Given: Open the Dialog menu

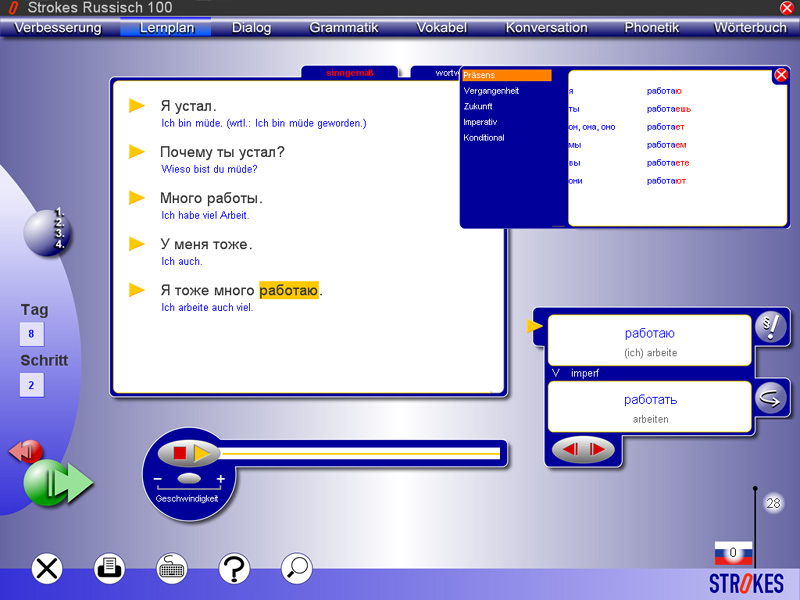Looking at the screenshot, I should click(251, 28).
